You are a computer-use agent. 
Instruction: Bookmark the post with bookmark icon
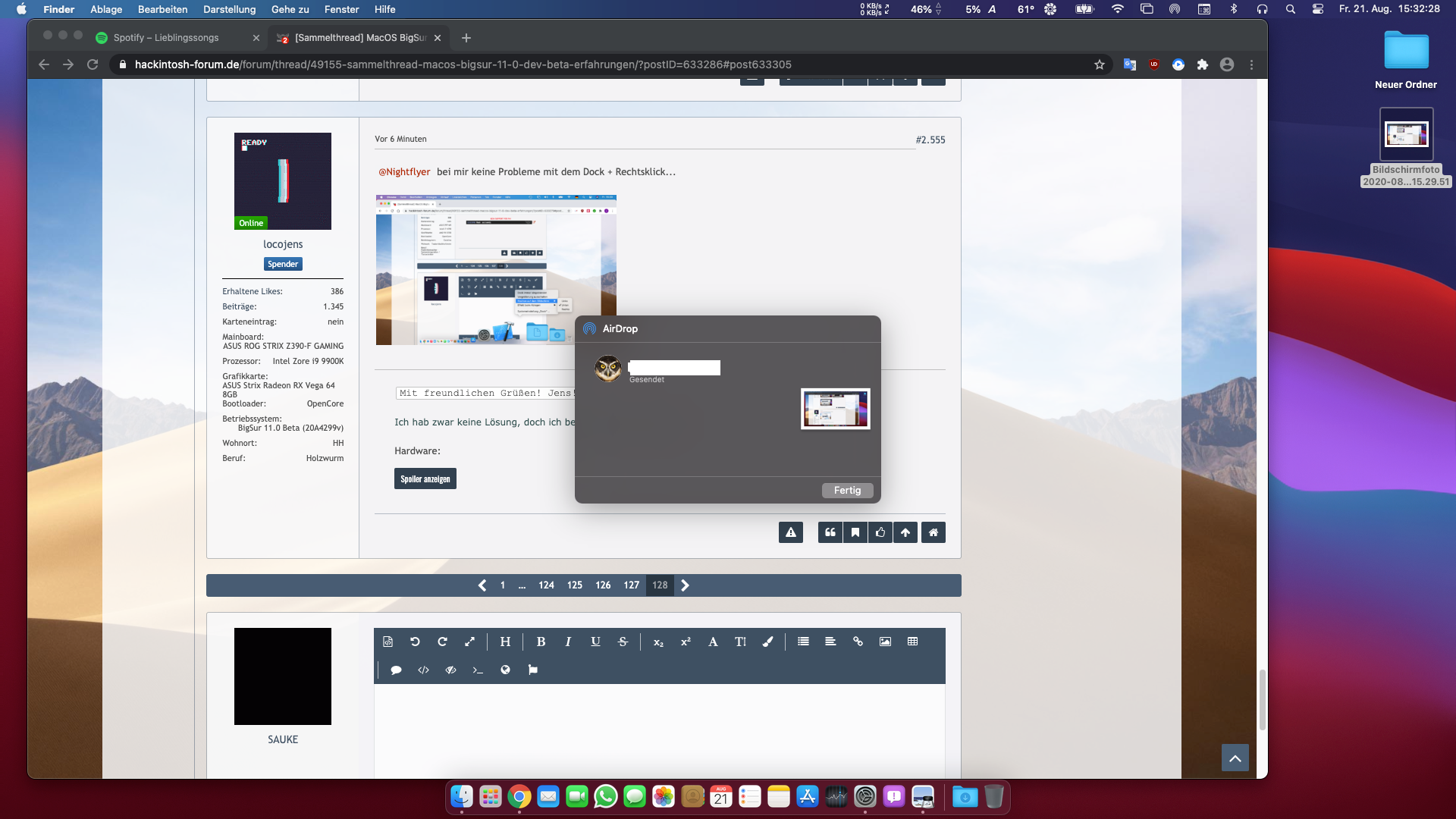click(x=855, y=532)
